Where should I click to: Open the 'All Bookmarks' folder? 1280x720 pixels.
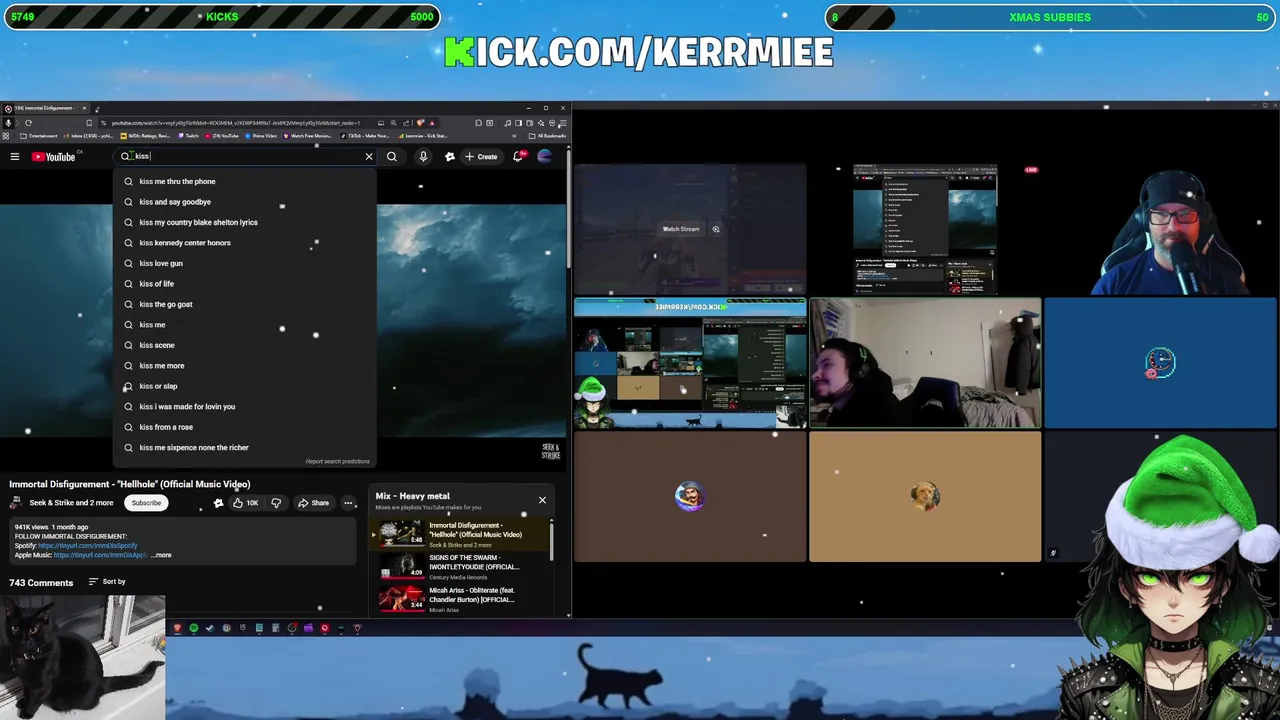(x=549, y=136)
